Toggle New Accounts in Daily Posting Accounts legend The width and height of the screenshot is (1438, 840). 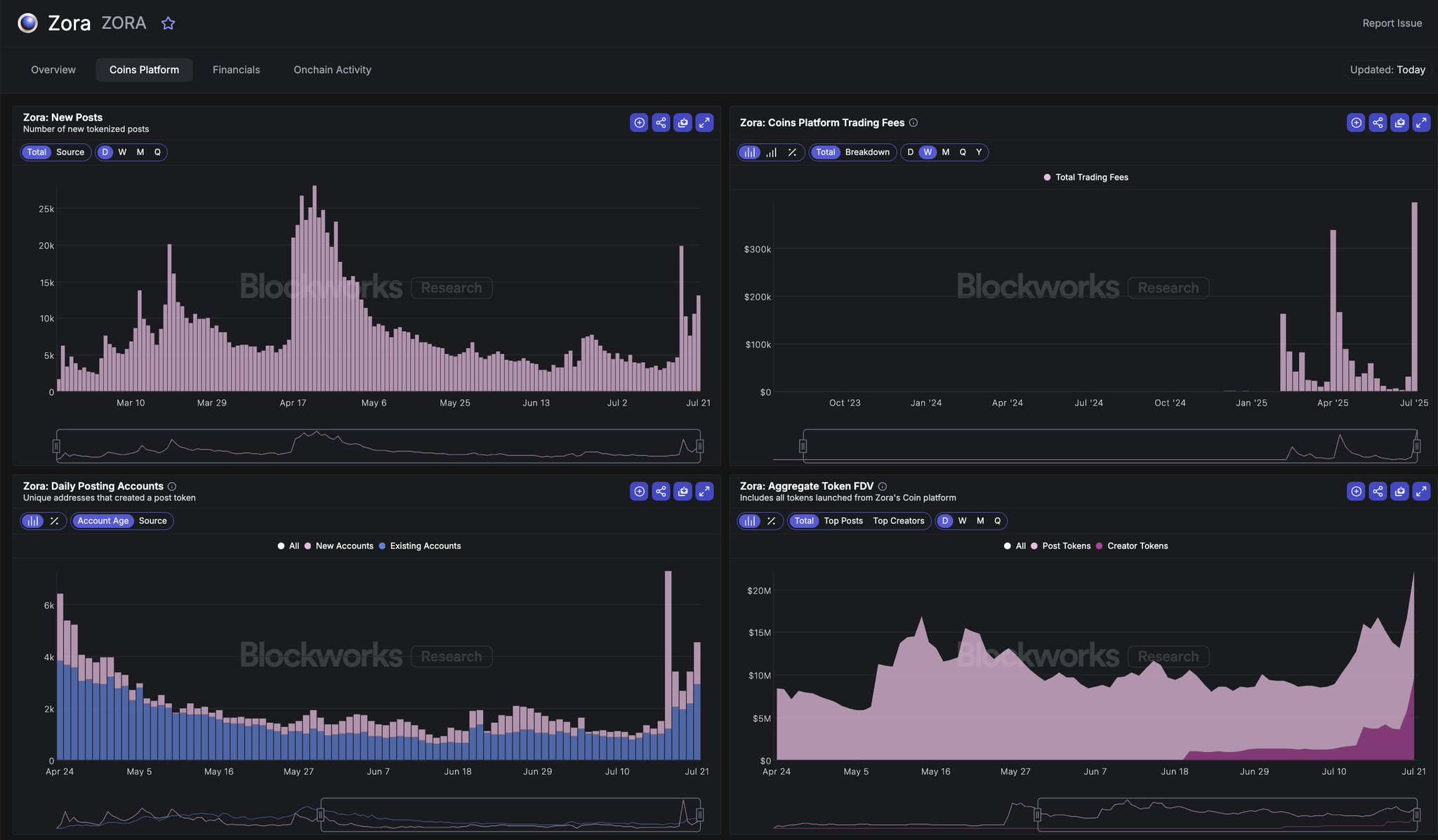pos(343,545)
